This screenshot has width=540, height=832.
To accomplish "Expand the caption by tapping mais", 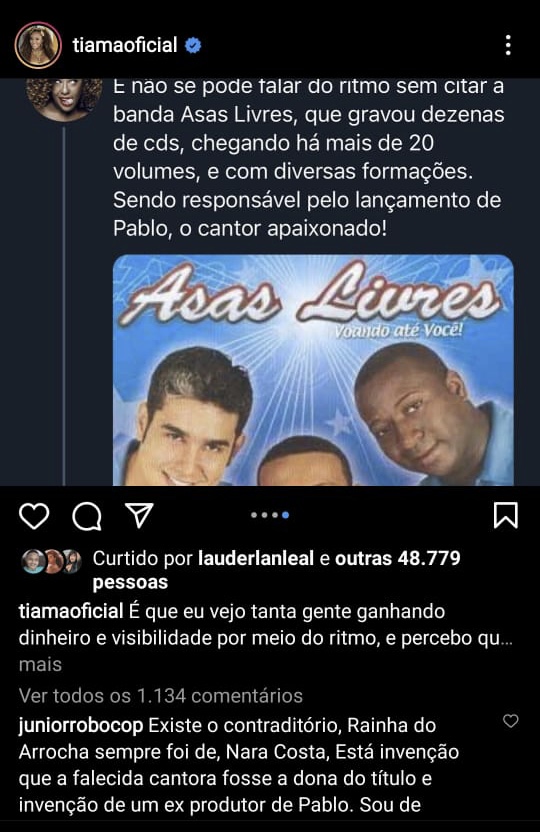I will click(x=40, y=664).
